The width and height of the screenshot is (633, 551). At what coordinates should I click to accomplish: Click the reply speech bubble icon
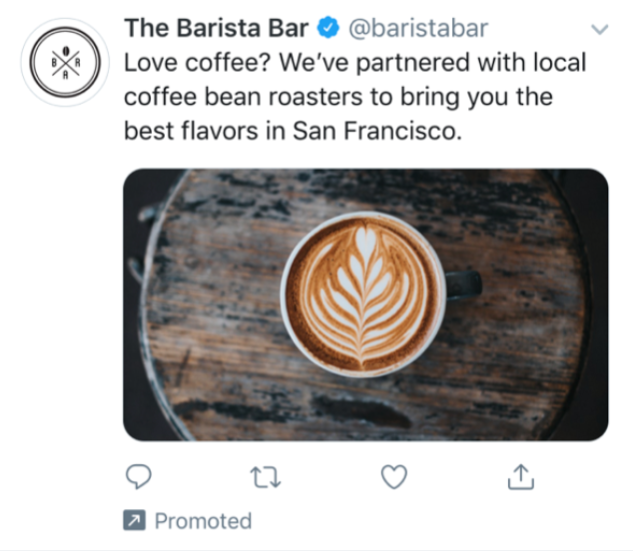[x=138, y=477]
